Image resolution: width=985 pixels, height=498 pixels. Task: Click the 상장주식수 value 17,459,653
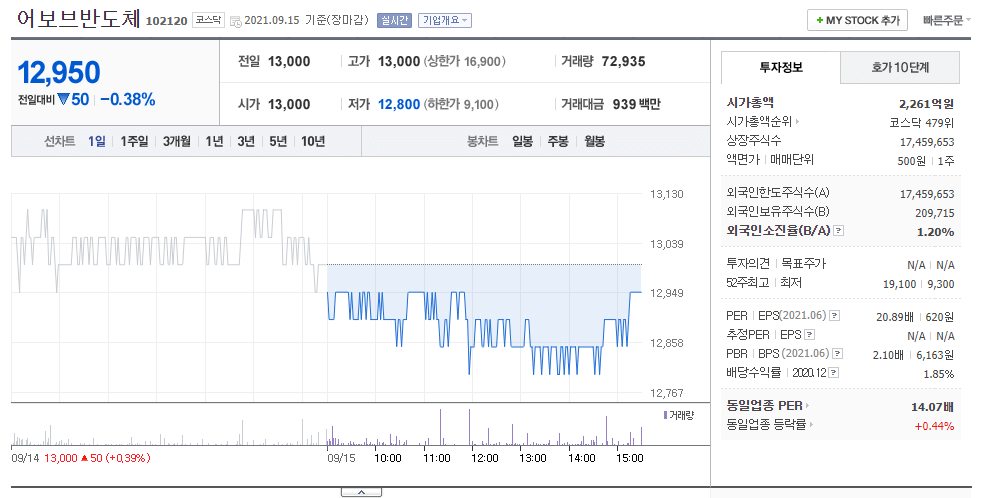(927, 142)
